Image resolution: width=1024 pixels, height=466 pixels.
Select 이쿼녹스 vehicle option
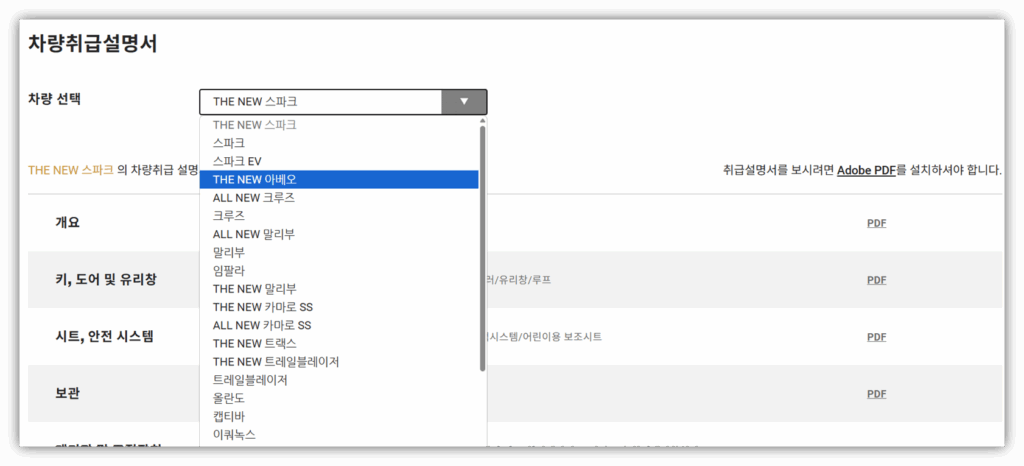(339, 435)
